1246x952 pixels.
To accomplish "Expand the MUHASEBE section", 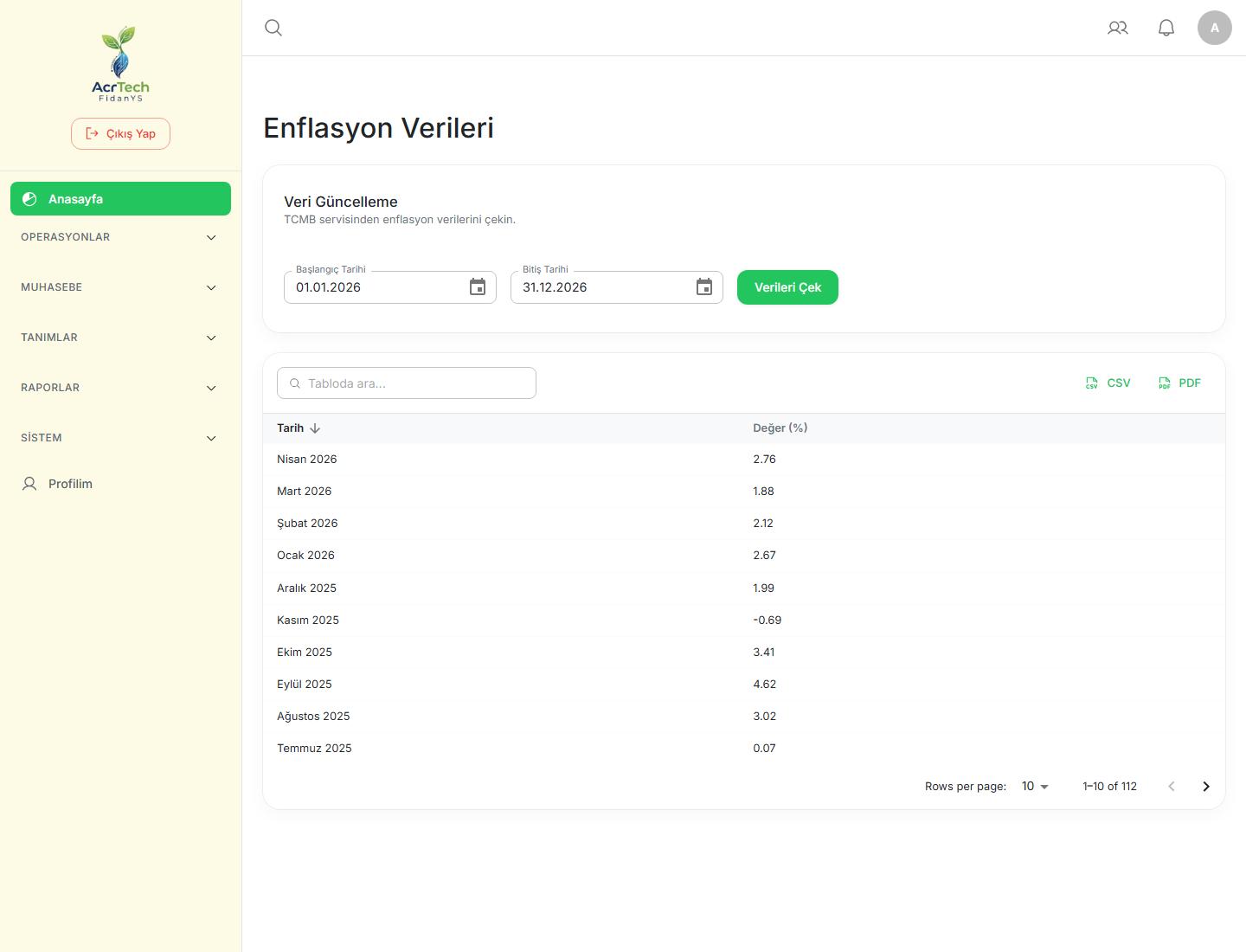I will [x=120, y=287].
